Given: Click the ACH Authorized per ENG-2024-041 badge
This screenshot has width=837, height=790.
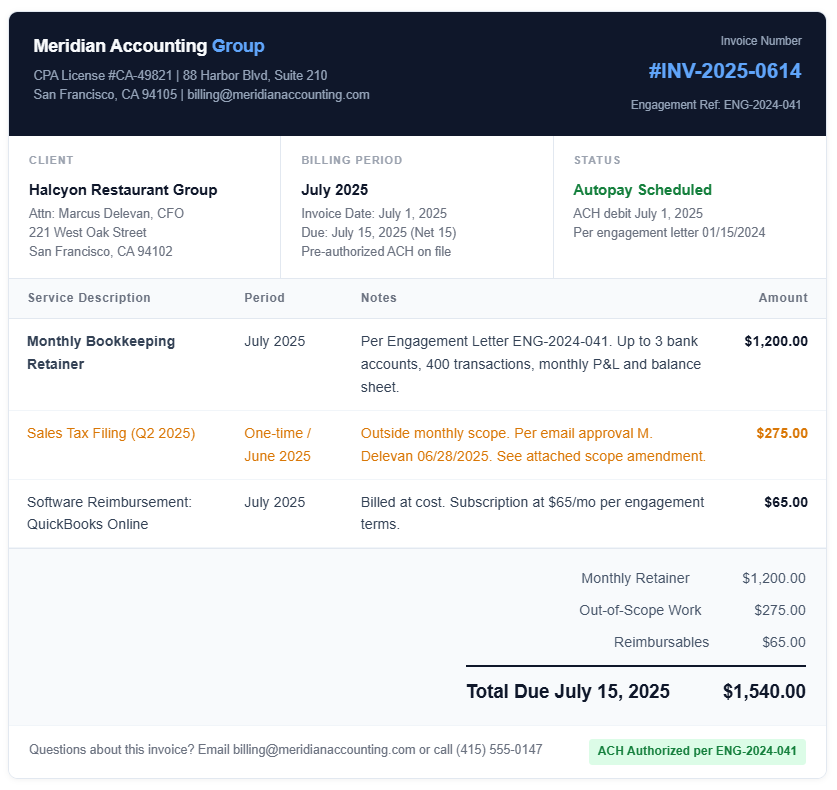Looking at the screenshot, I should pos(697,751).
